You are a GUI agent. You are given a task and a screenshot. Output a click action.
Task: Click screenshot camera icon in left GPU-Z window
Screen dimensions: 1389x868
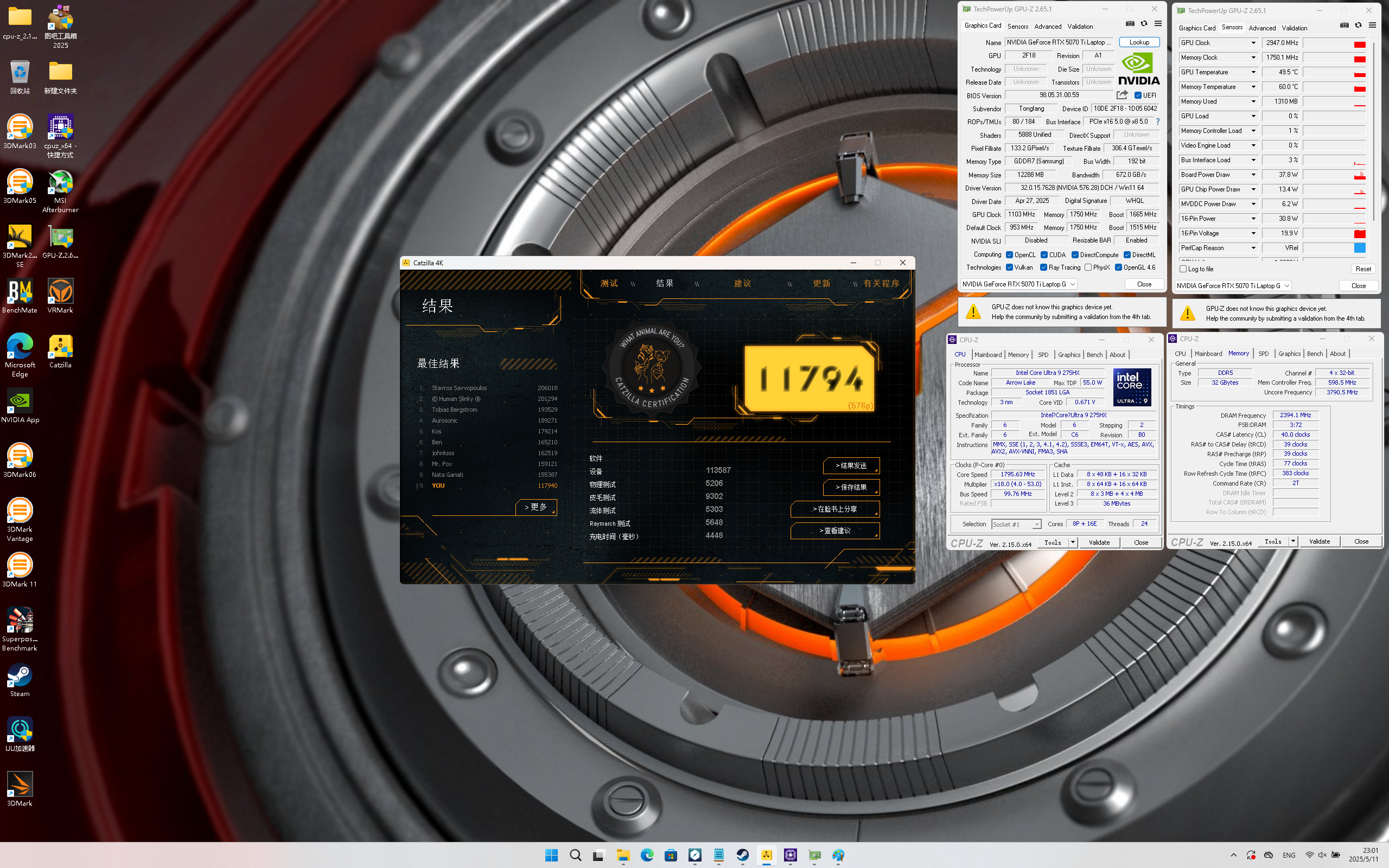tap(1130, 23)
